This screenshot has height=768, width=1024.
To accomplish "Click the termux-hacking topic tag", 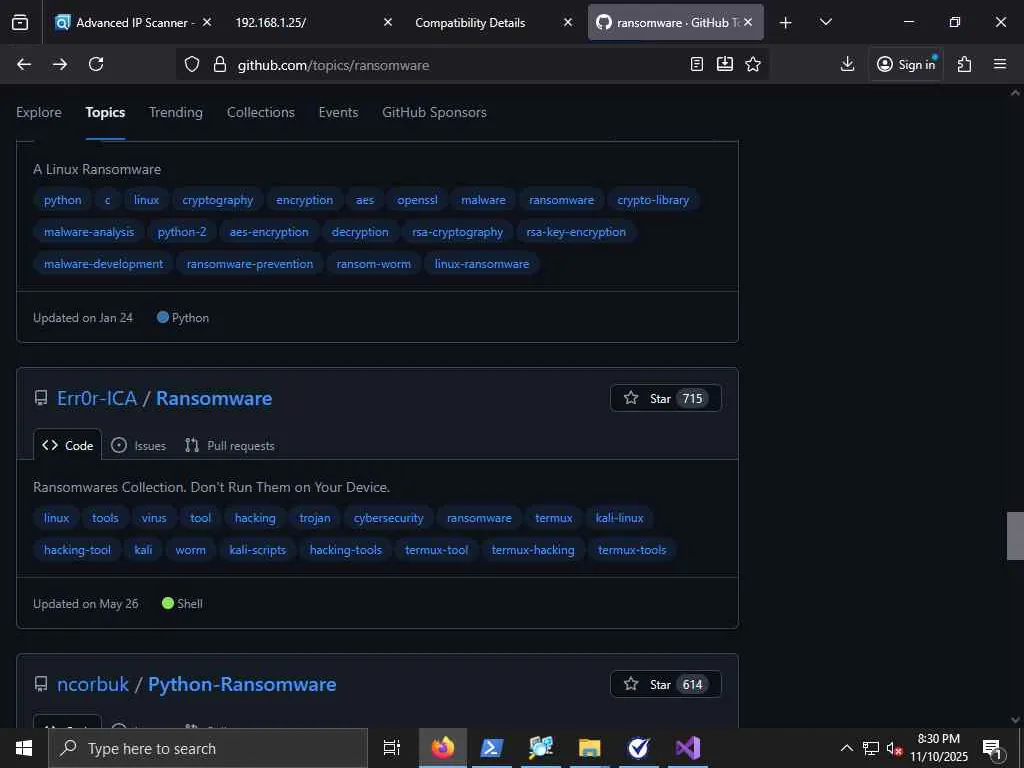I will pos(533,550).
